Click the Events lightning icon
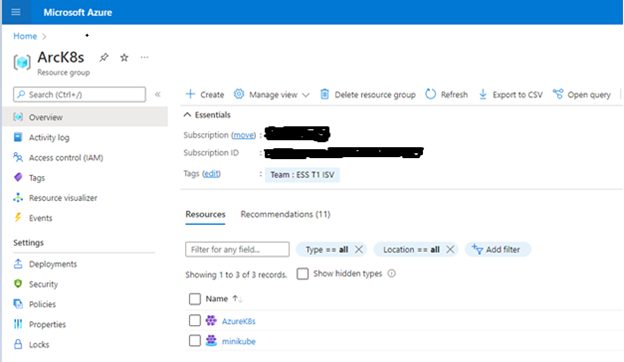Screen dimensions: 624x362 point(18,218)
